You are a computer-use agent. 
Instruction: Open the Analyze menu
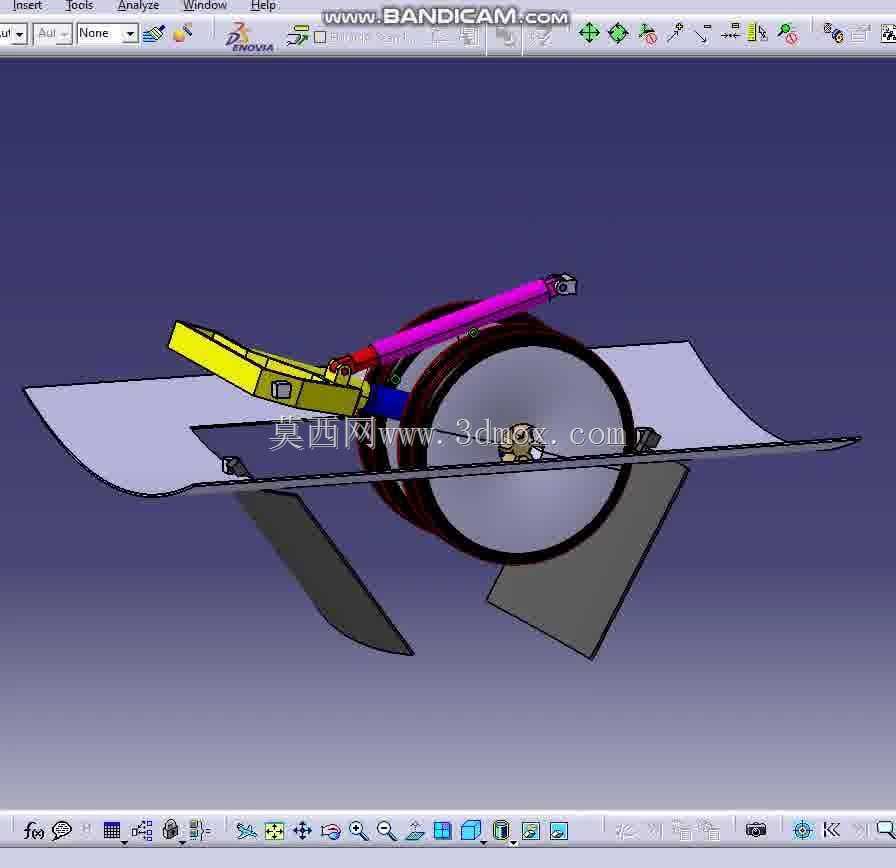pos(138,6)
